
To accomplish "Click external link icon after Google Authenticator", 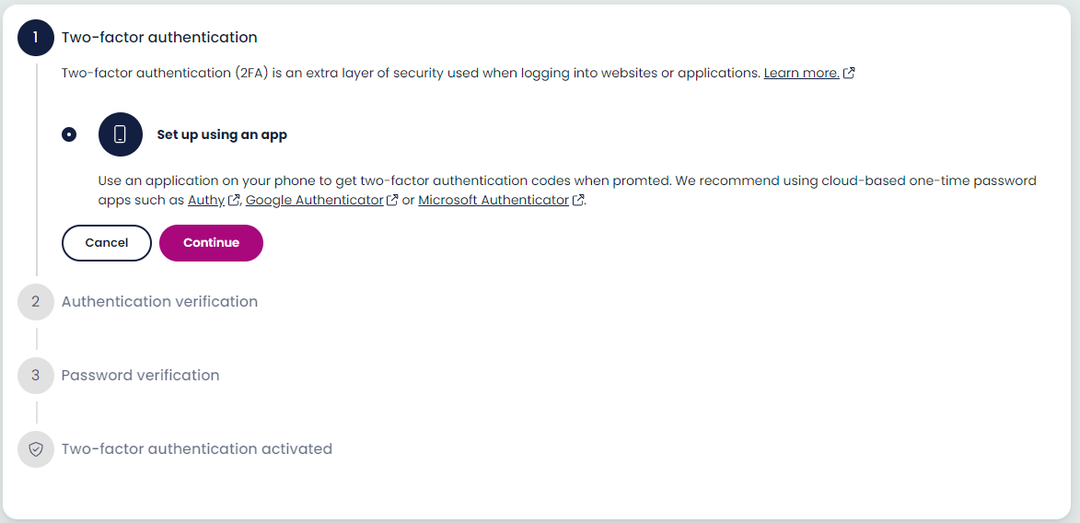I will [x=392, y=200].
